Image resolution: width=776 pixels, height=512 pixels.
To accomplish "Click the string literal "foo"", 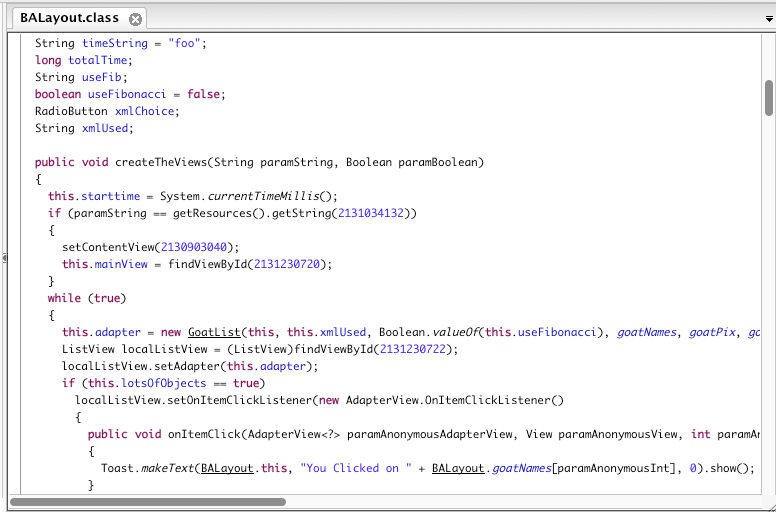I will pyautogui.click(x=184, y=43).
